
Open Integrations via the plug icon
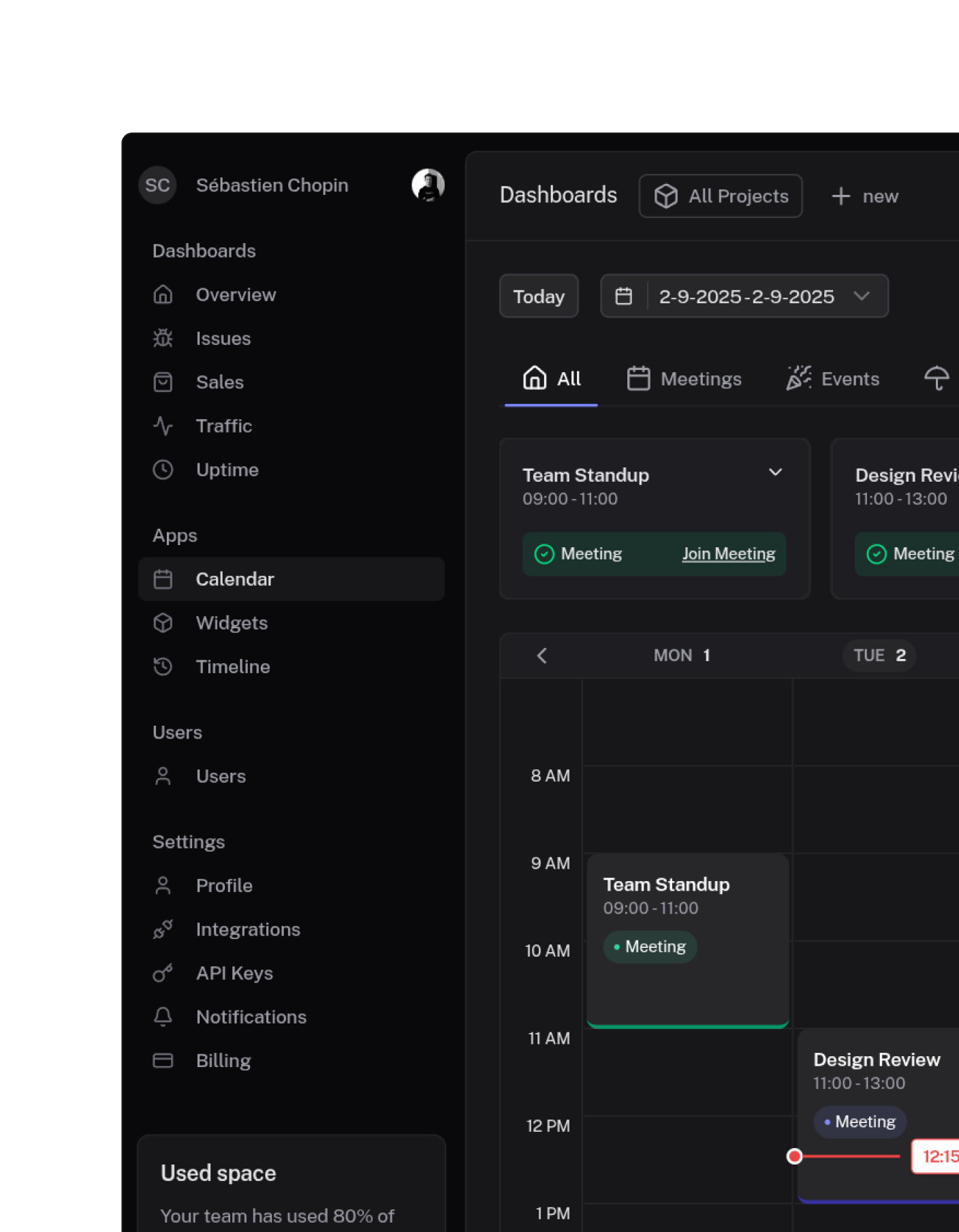coord(163,929)
